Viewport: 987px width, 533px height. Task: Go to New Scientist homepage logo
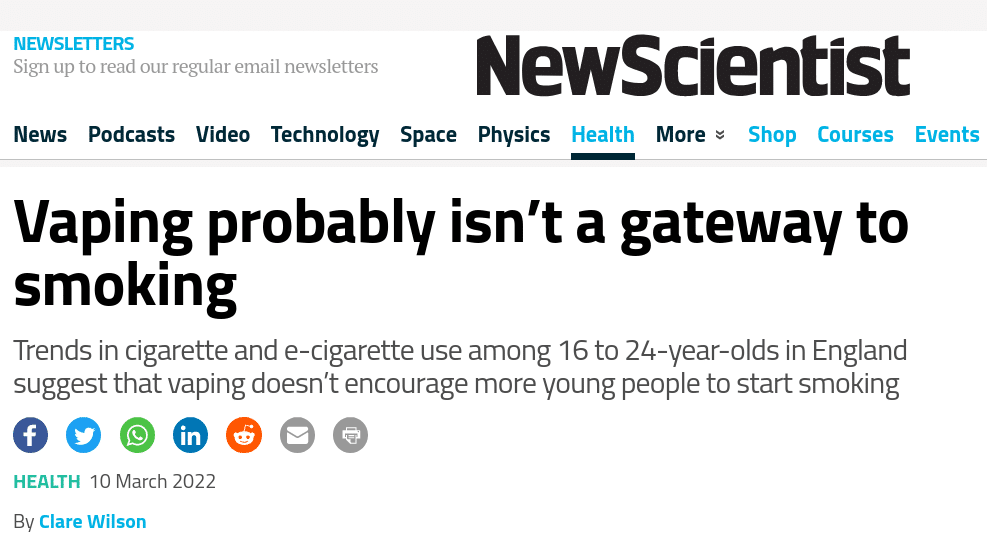tap(693, 65)
